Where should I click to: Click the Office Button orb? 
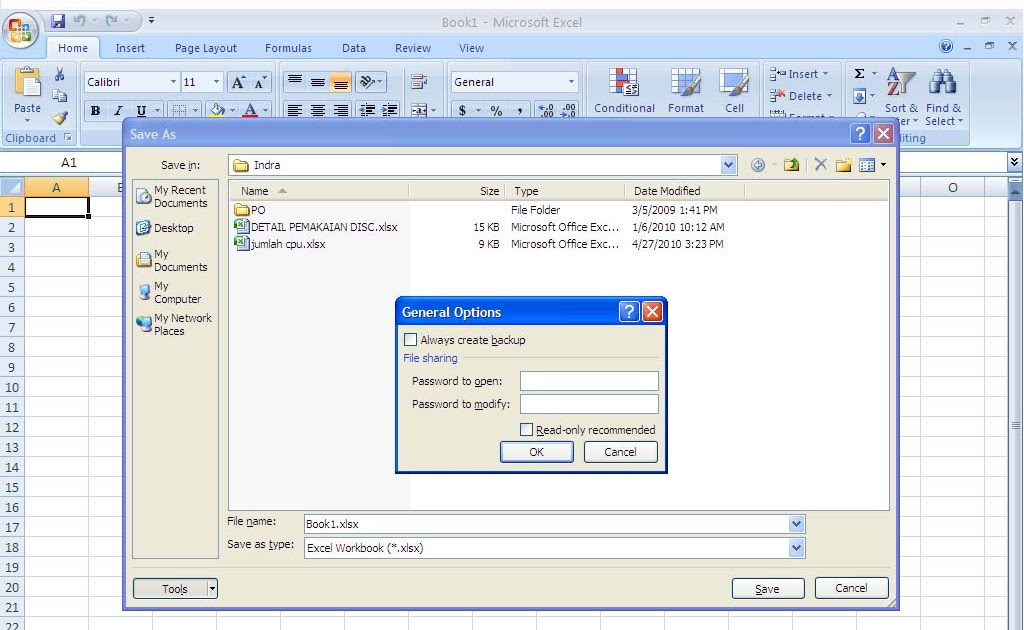20,29
